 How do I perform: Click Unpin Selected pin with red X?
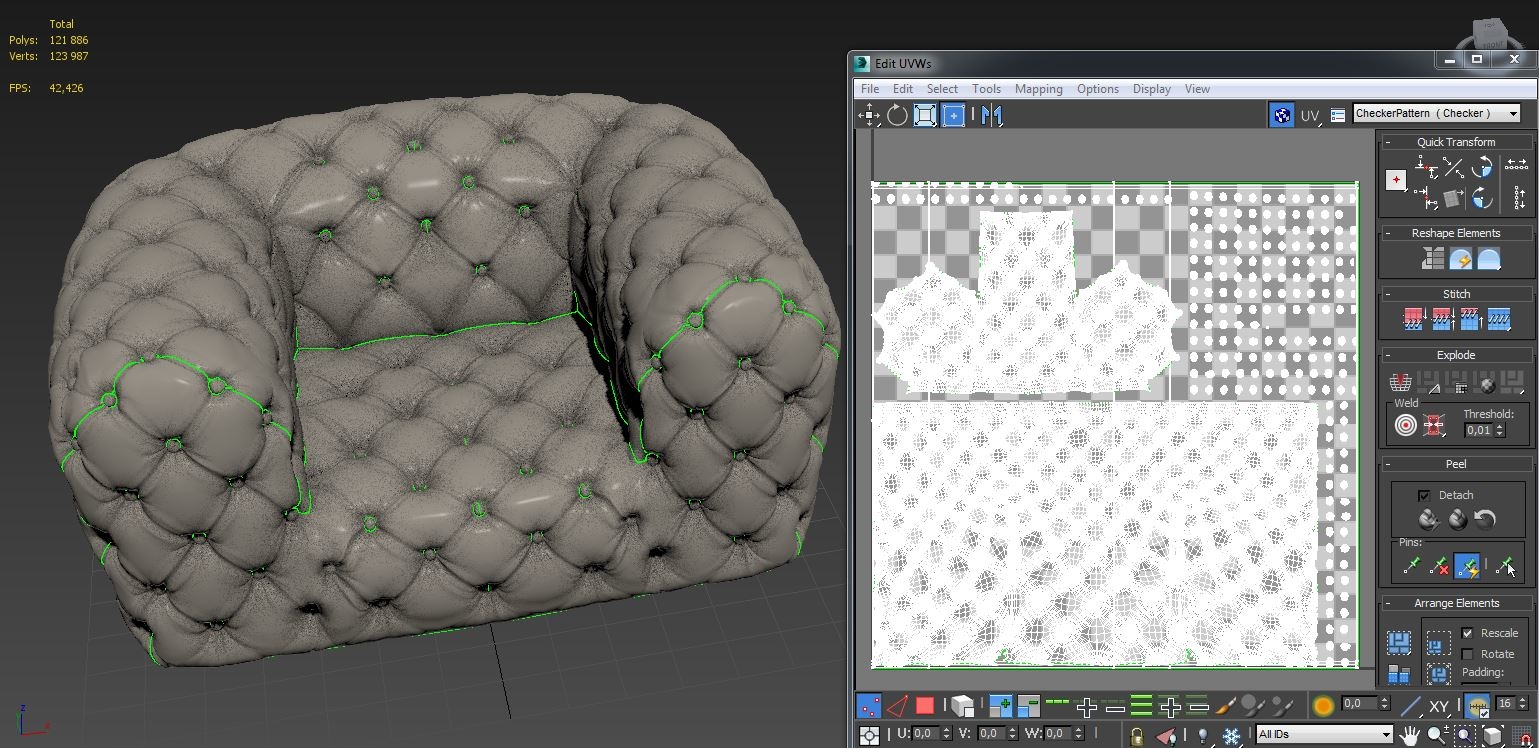(x=1440, y=566)
